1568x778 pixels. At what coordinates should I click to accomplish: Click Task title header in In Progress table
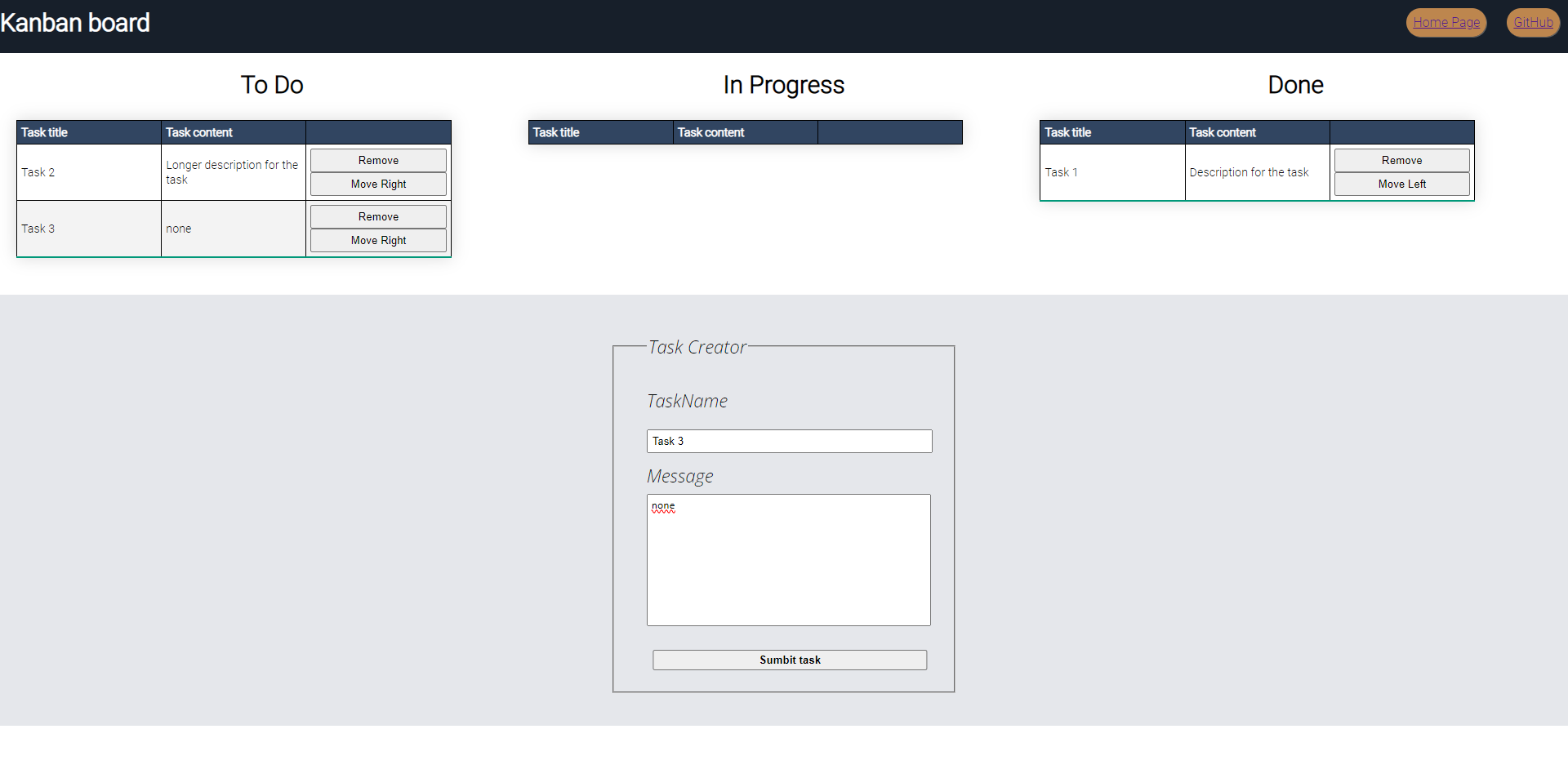[x=601, y=132]
